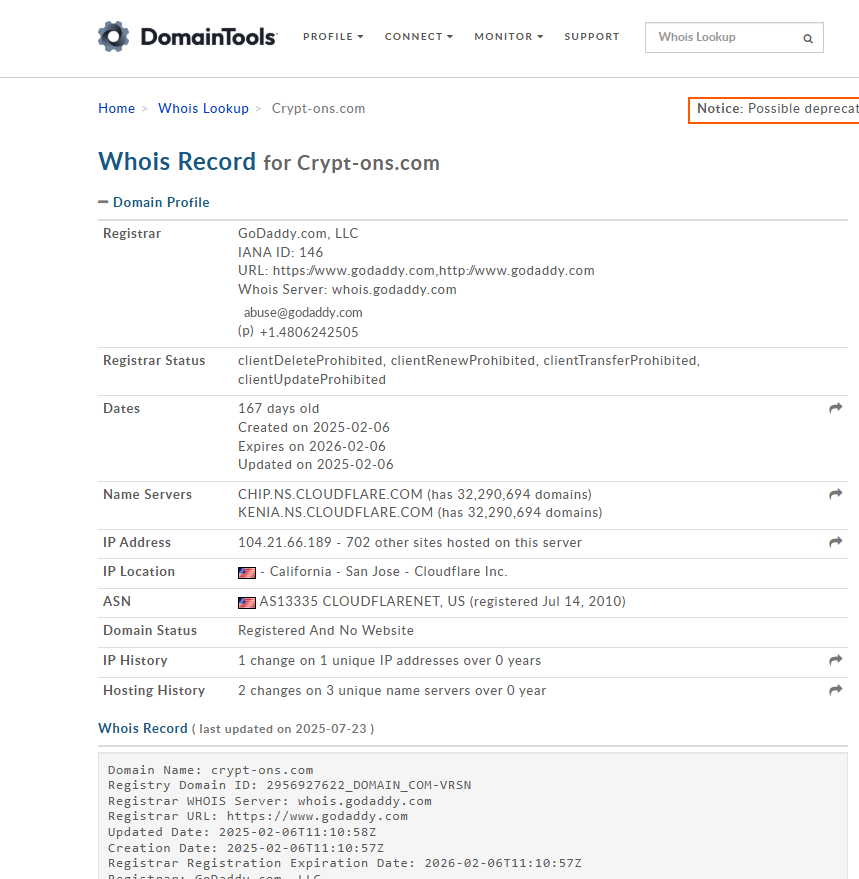Screen dimensions: 859x879
Task: Click the Whois Record for Crypt-ons.com heading
Action: pyautogui.click(x=269, y=162)
